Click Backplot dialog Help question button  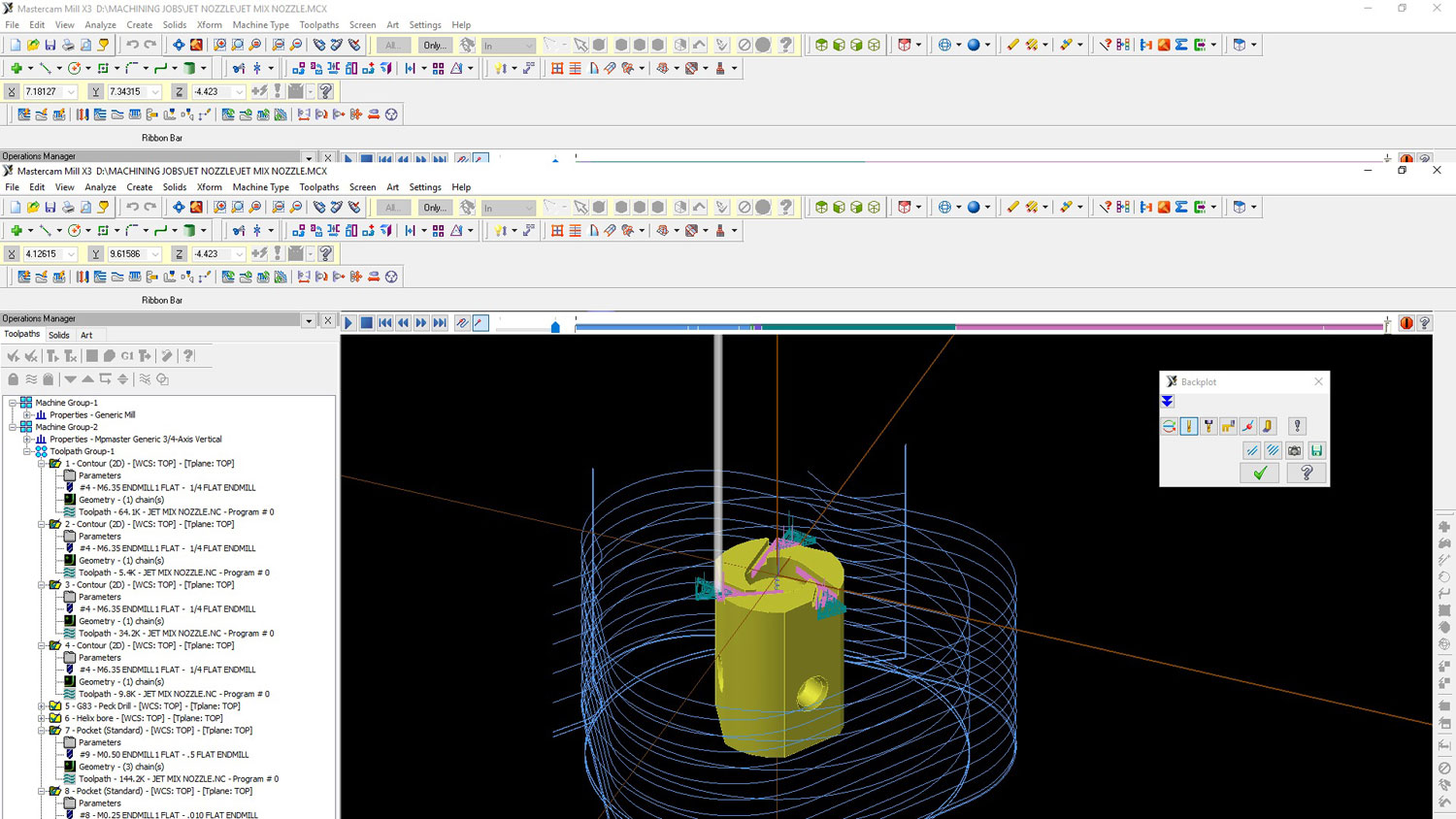click(x=1307, y=474)
